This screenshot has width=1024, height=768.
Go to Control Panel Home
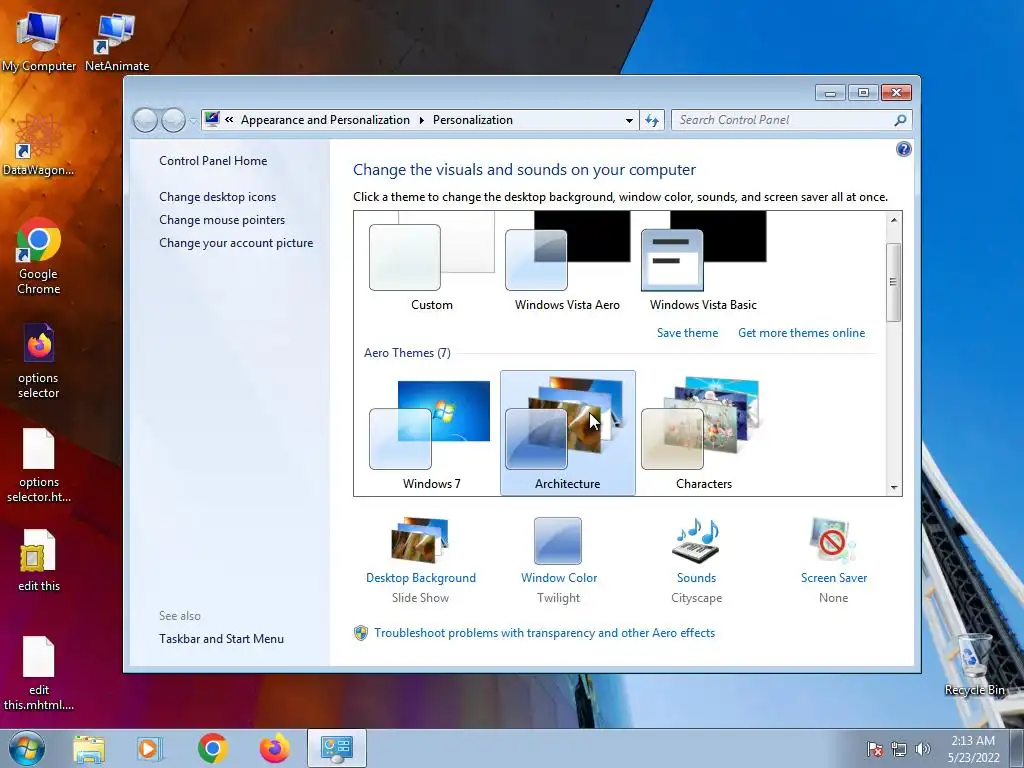click(213, 161)
